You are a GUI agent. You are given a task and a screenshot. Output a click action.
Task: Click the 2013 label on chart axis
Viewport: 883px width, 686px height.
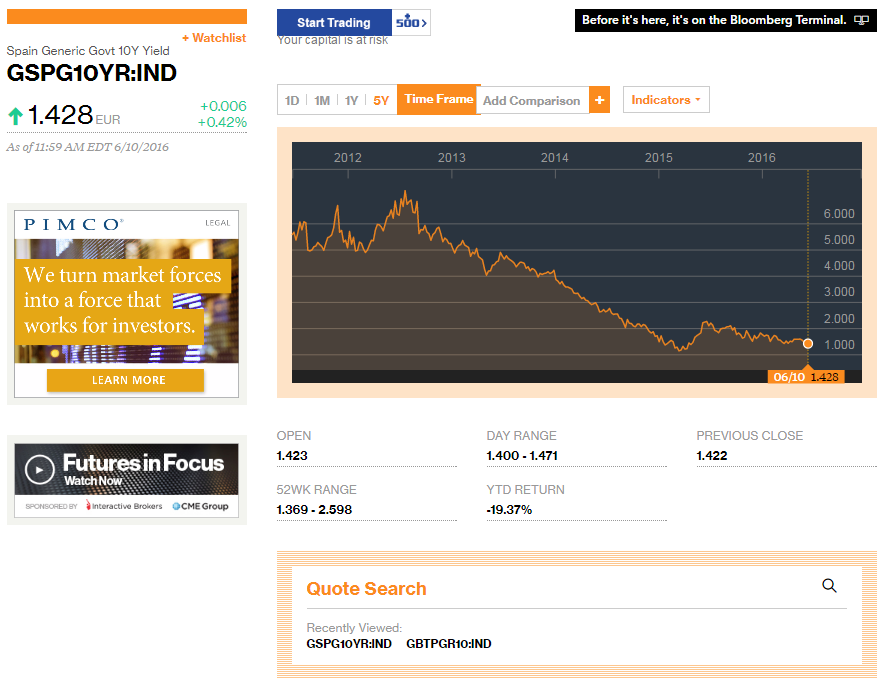pyautogui.click(x=452, y=158)
